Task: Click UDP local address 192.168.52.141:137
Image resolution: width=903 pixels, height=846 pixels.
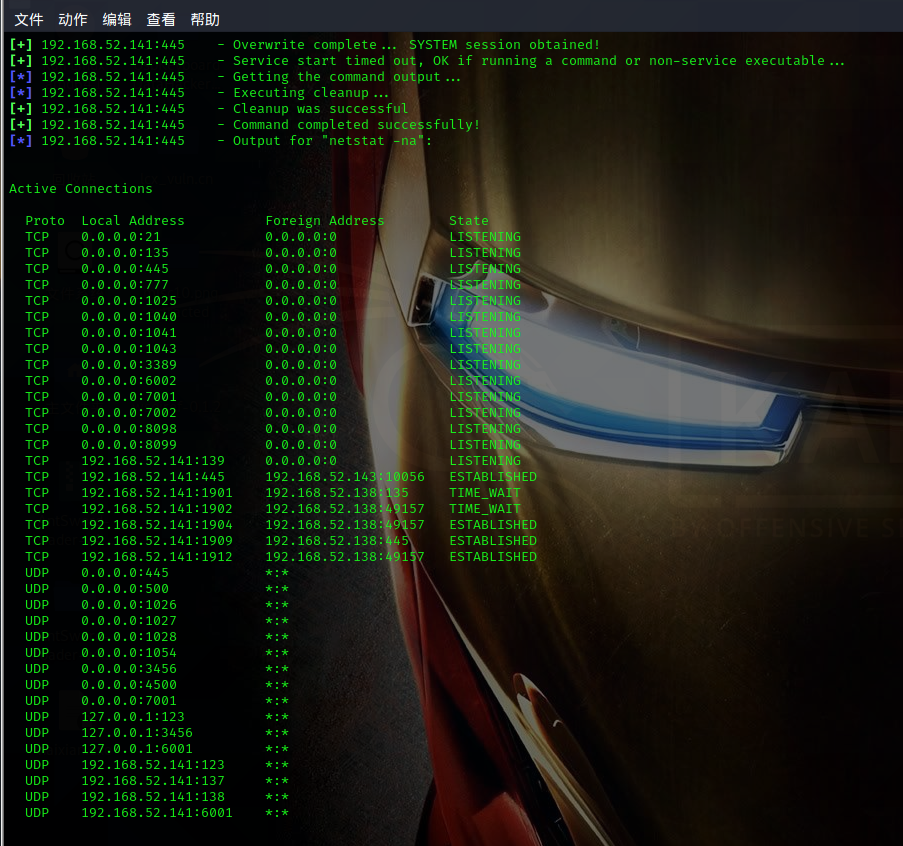Action: [153, 781]
